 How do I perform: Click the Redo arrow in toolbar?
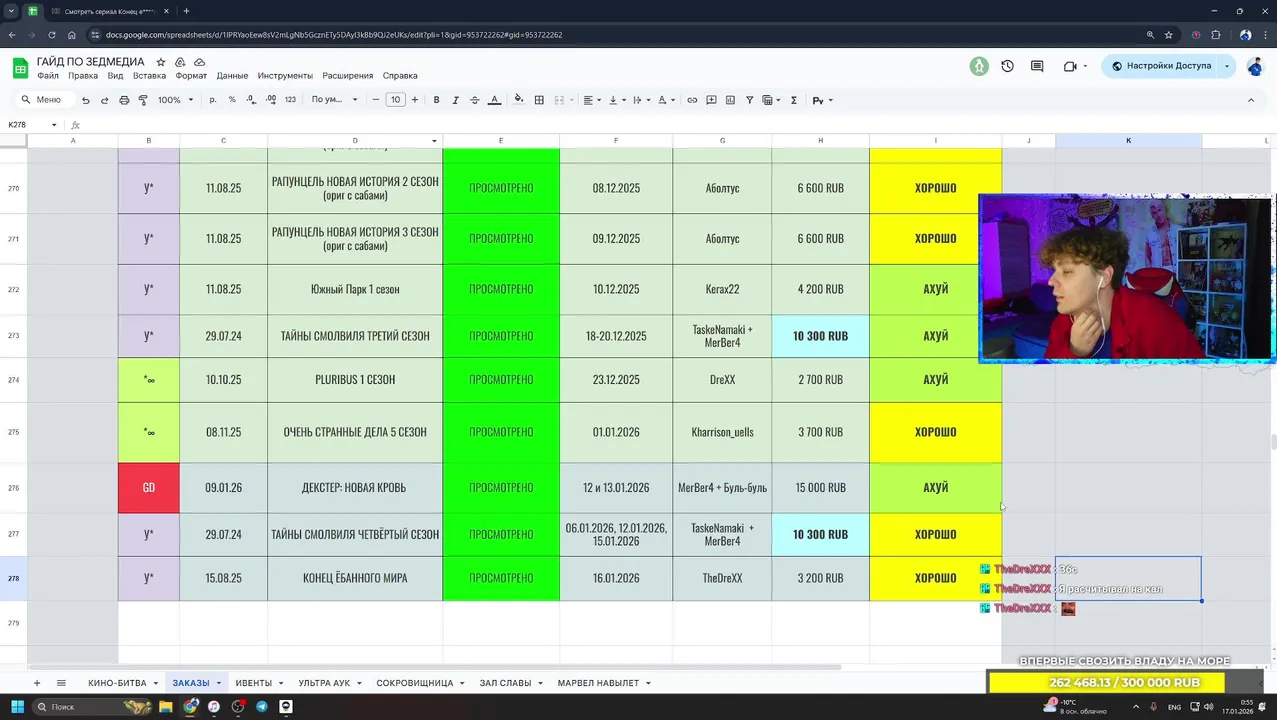pyautogui.click(x=104, y=100)
